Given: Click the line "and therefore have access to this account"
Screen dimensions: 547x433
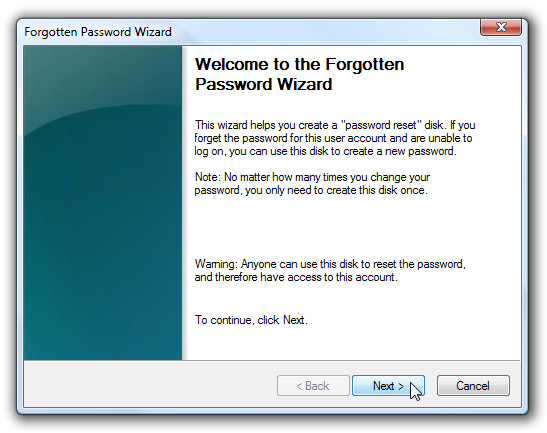Looking at the screenshot, I should click(x=296, y=277).
